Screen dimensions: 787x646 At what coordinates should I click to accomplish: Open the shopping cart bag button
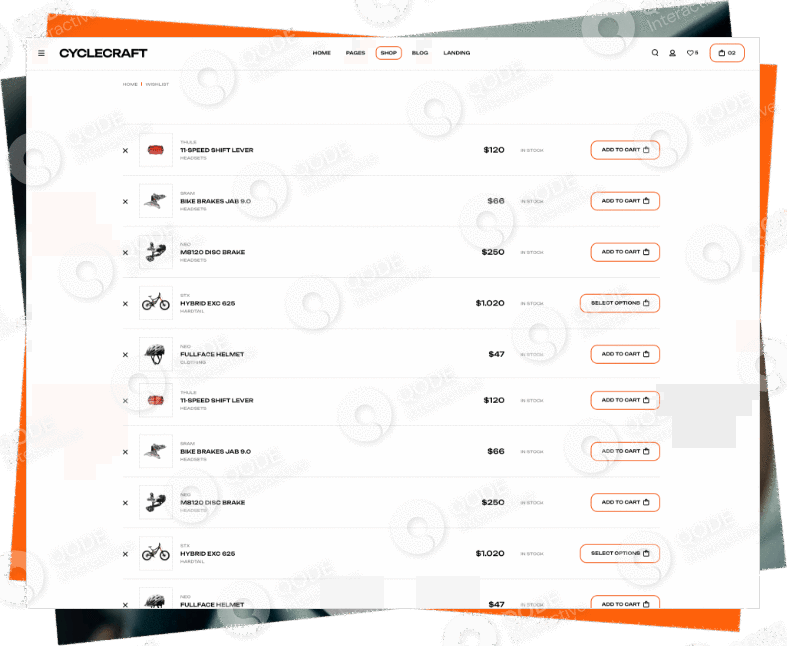click(x=727, y=53)
